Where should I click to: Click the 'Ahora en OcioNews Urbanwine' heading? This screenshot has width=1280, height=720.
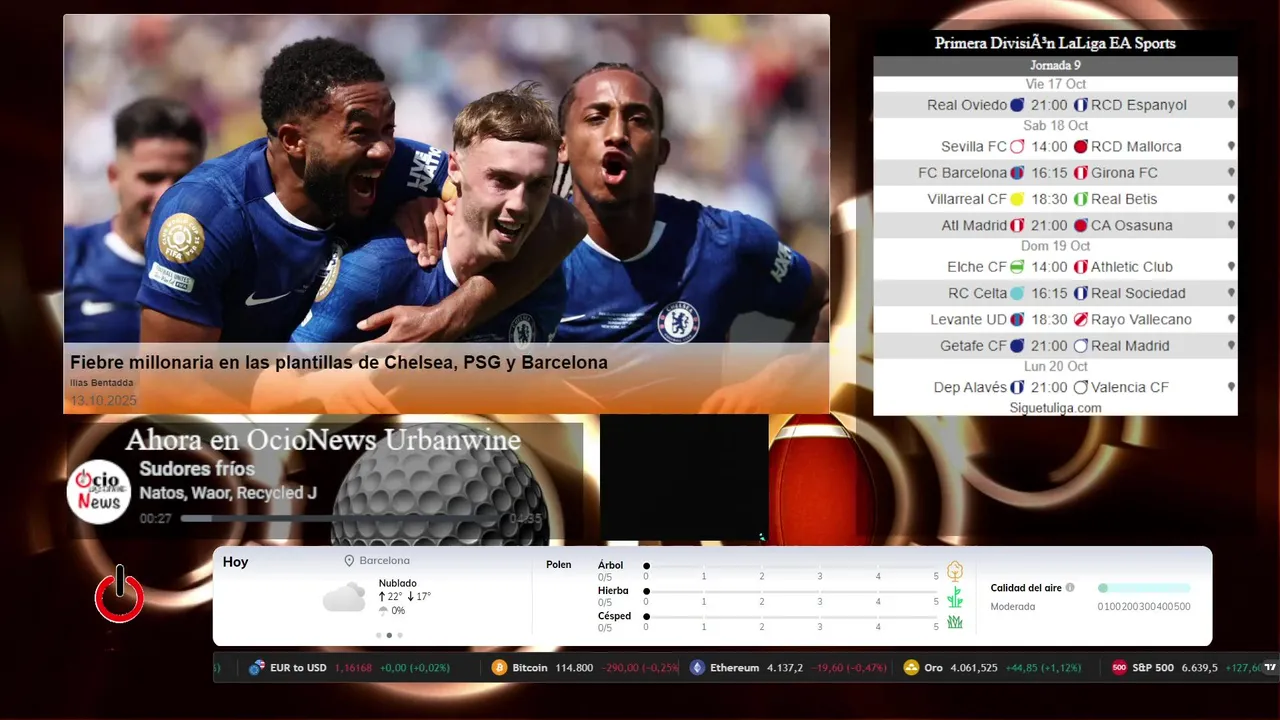[323, 440]
